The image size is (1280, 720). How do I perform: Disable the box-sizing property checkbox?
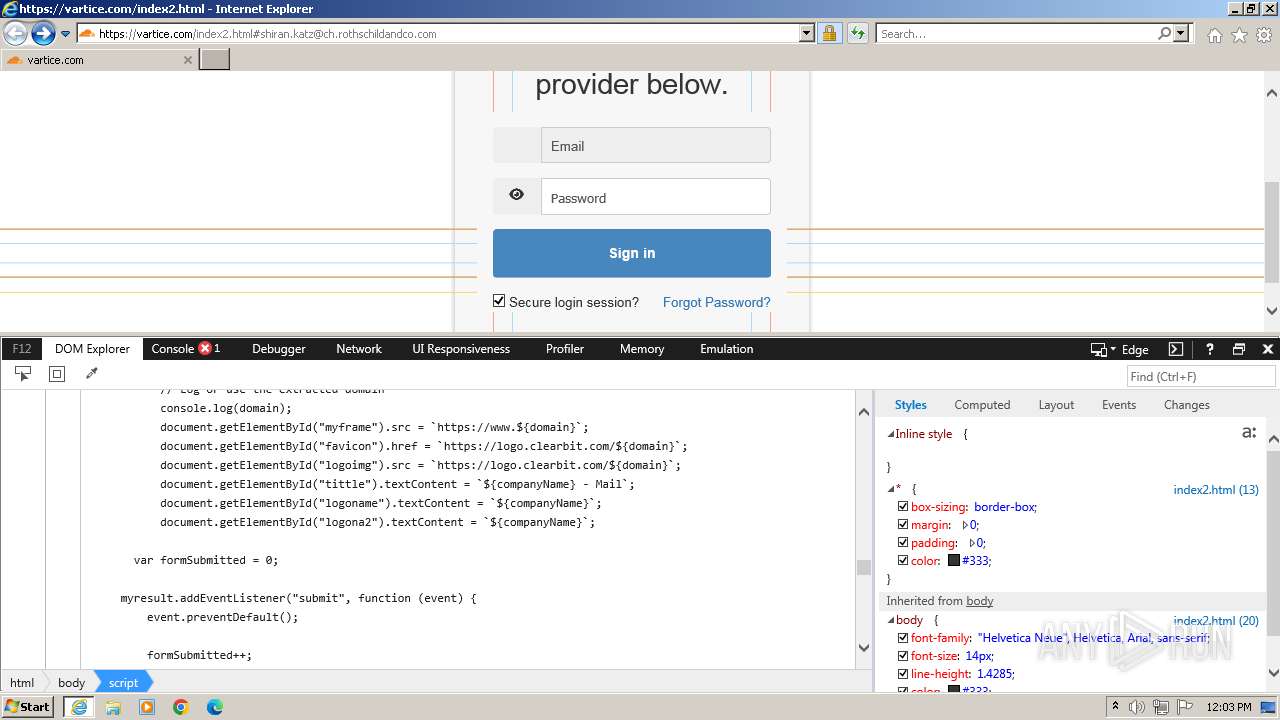903,507
